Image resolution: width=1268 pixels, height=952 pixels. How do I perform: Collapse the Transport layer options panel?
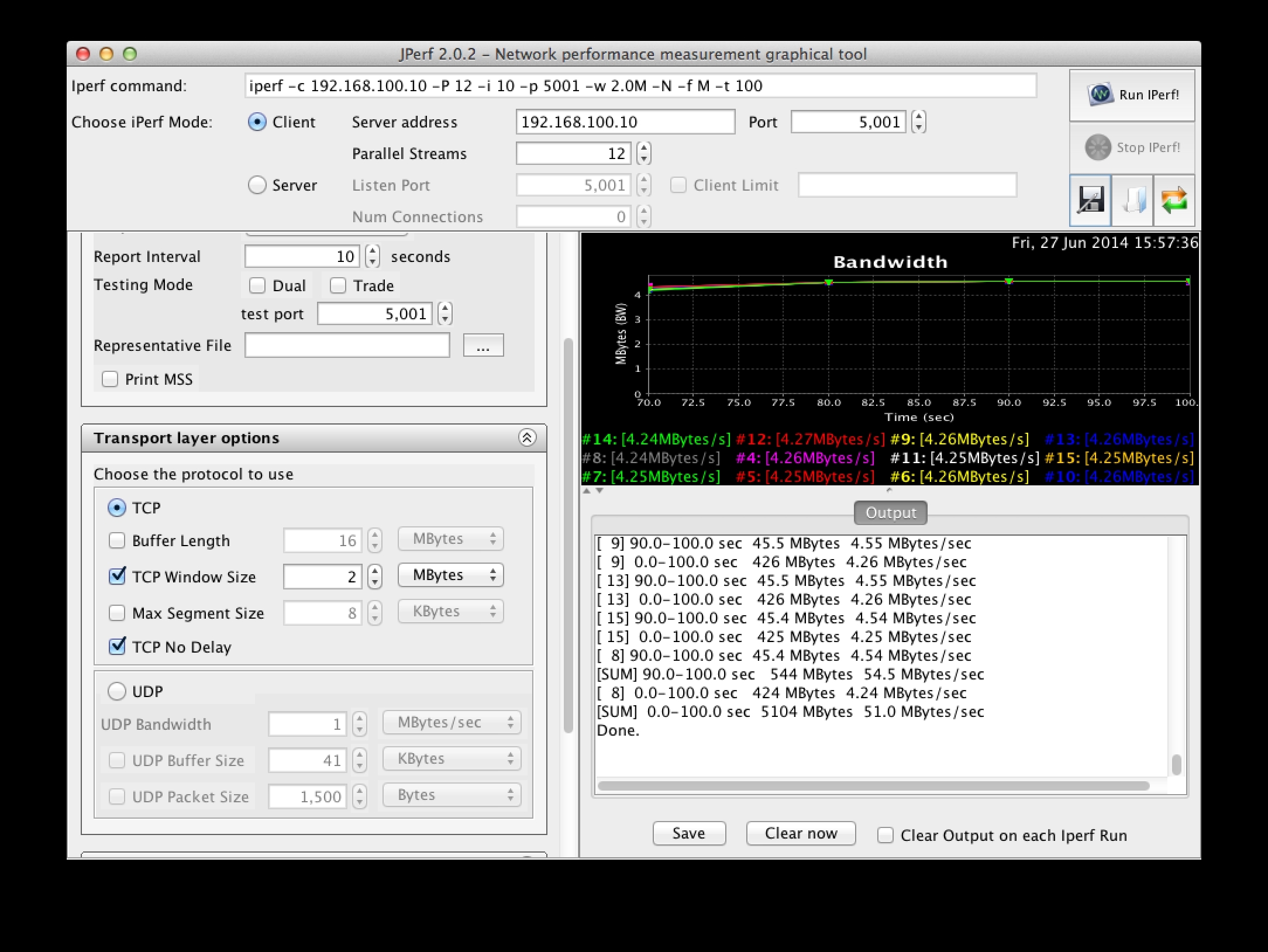point(527,437)
